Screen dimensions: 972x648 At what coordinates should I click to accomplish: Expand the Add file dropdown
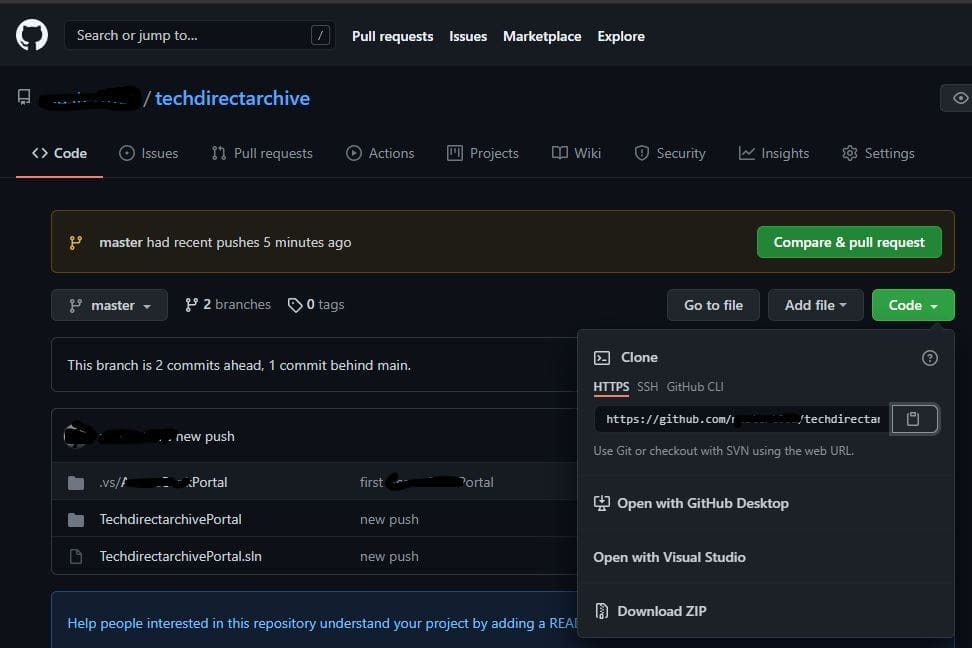pyautogui.click(x=815, y=305)
